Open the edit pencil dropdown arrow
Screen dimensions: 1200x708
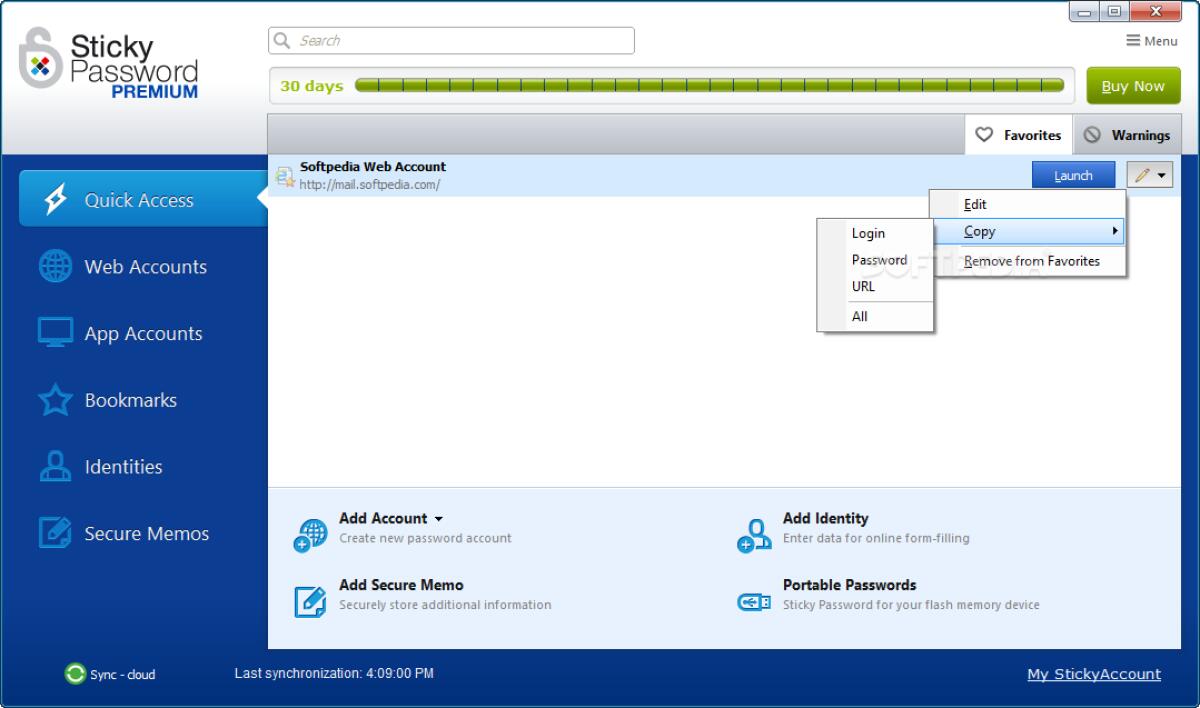click(x=1159, y=173)
